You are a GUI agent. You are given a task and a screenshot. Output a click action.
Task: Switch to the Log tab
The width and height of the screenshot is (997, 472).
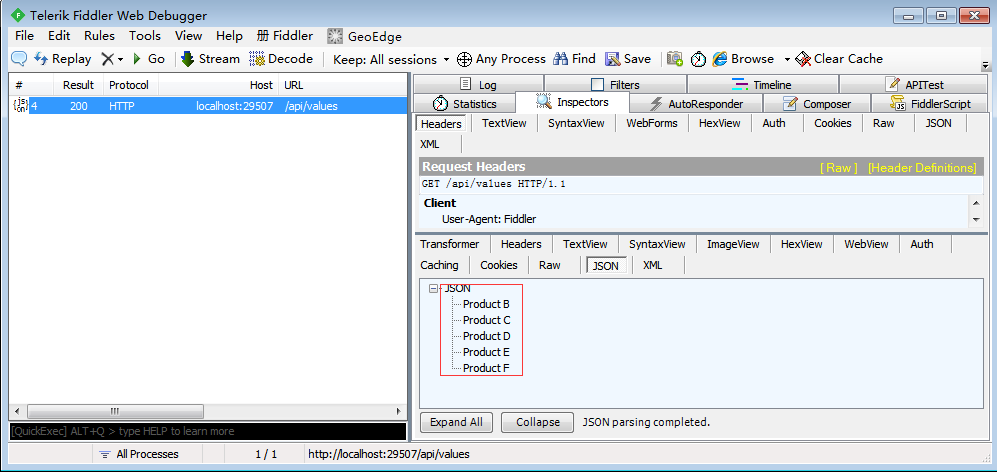coord(478,84)
